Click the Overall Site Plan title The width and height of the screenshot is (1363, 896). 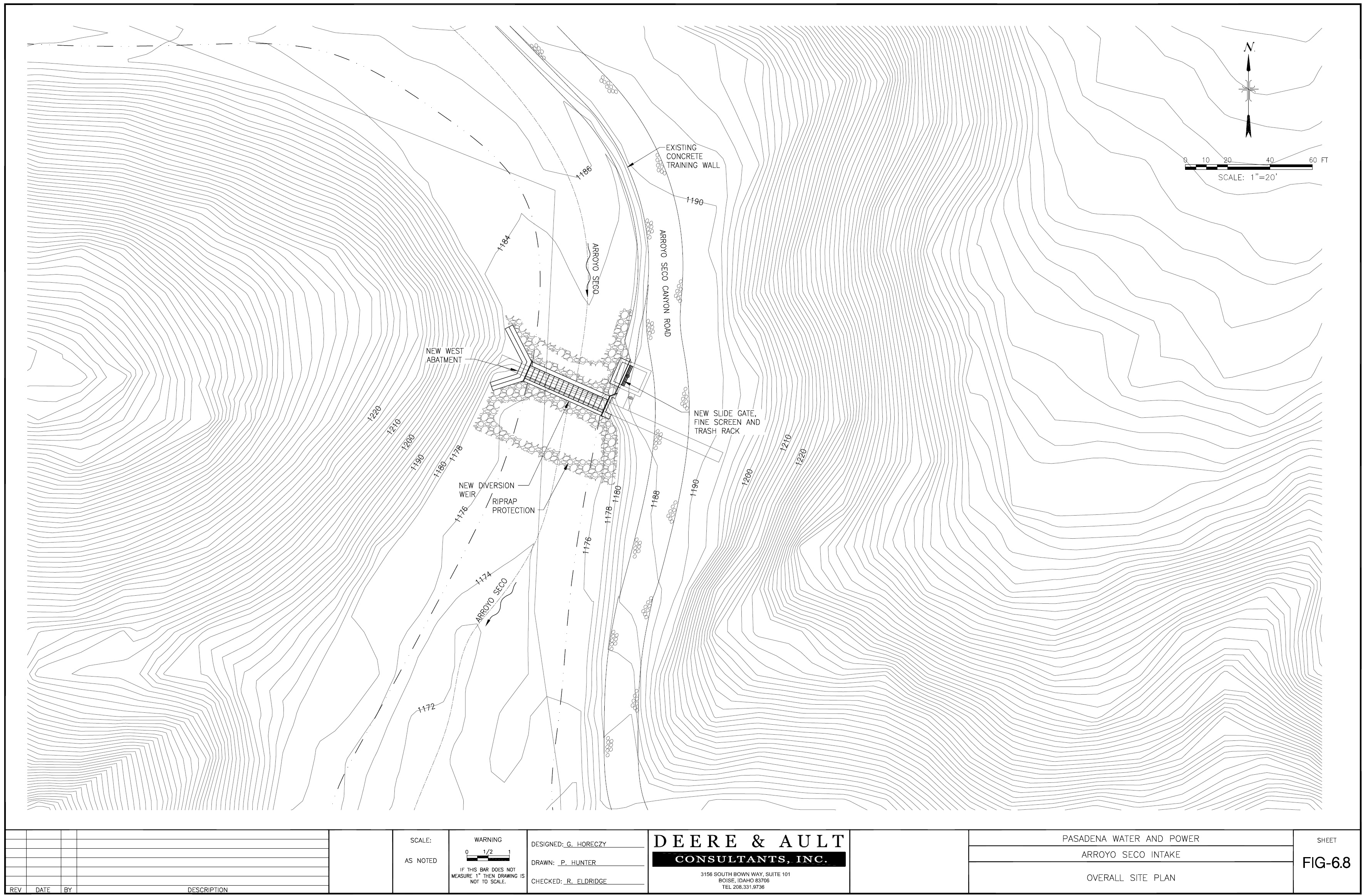click(1130, 878)
